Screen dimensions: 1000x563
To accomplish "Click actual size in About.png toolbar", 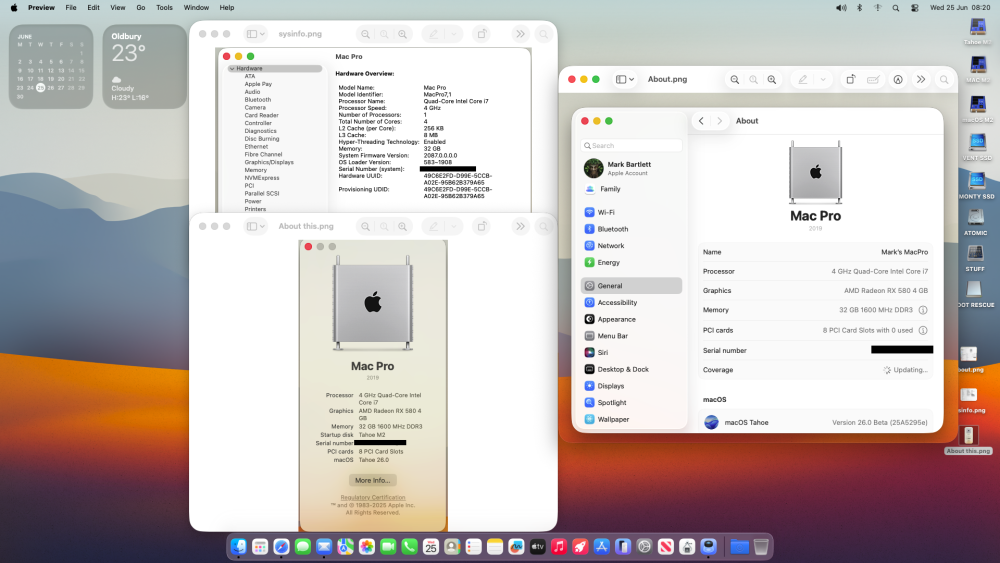I will click(x=753, y=80).
